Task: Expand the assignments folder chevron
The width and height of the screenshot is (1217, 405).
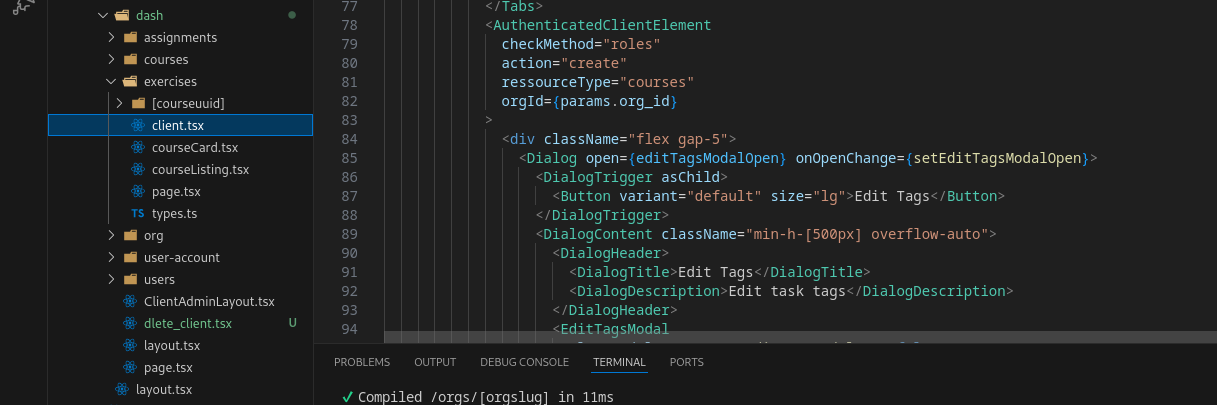Action: [x=112, y=38]
